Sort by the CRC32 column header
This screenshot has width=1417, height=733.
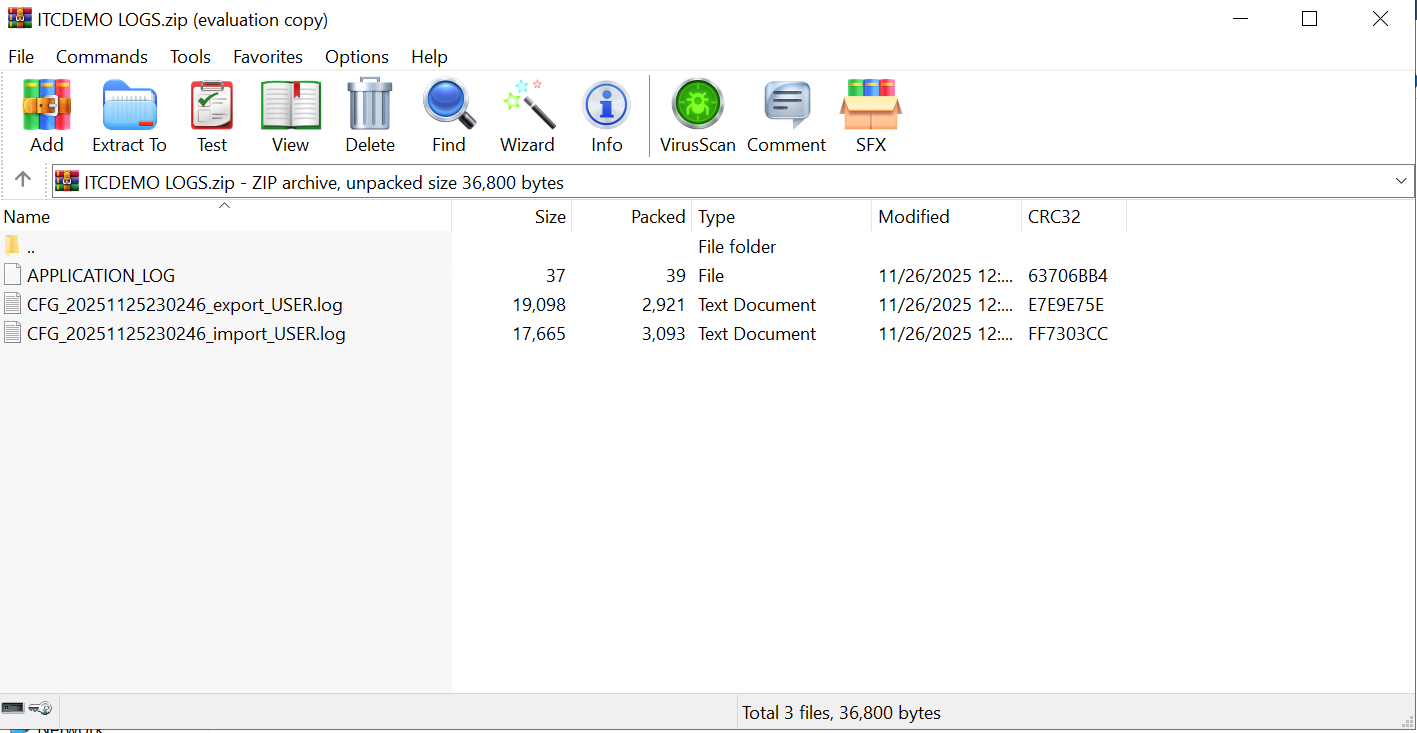point(1054,217)
